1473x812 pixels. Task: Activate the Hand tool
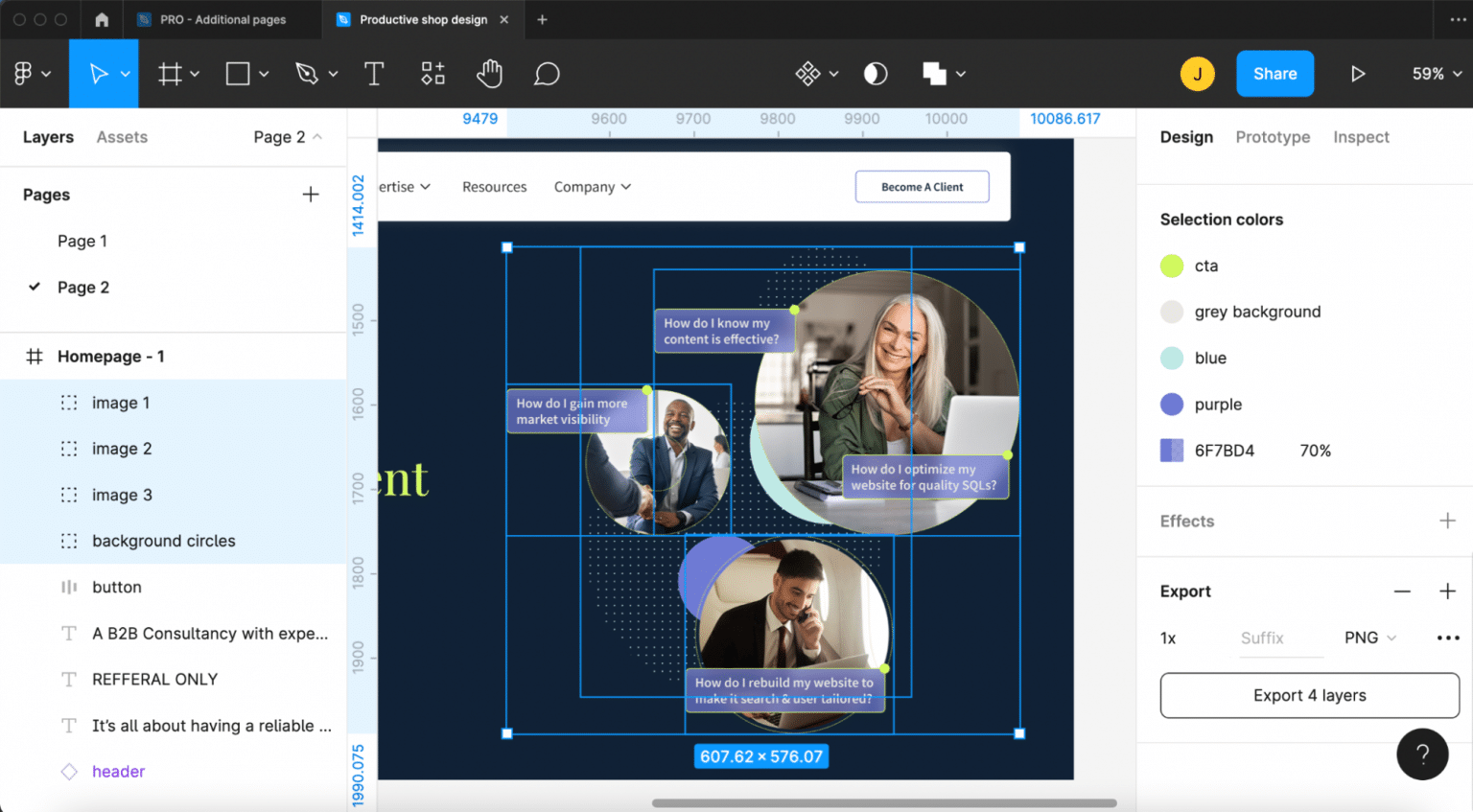tap(489, 74)
